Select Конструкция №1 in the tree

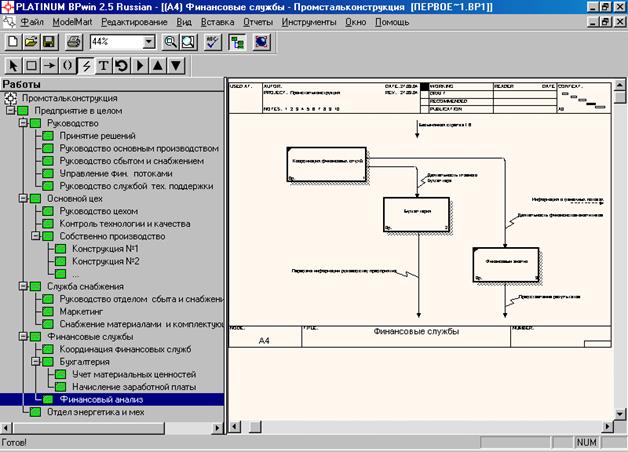tap(105, 248)
